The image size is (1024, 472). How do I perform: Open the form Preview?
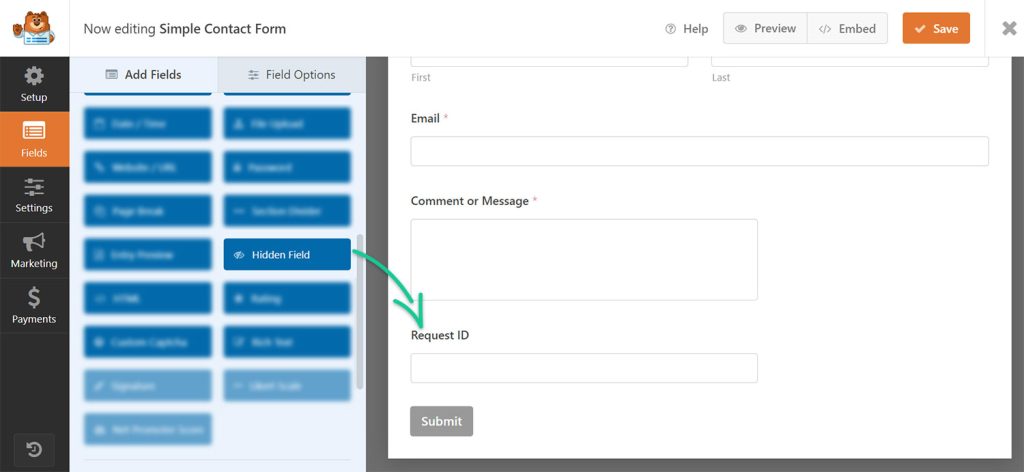coord(765,29)
